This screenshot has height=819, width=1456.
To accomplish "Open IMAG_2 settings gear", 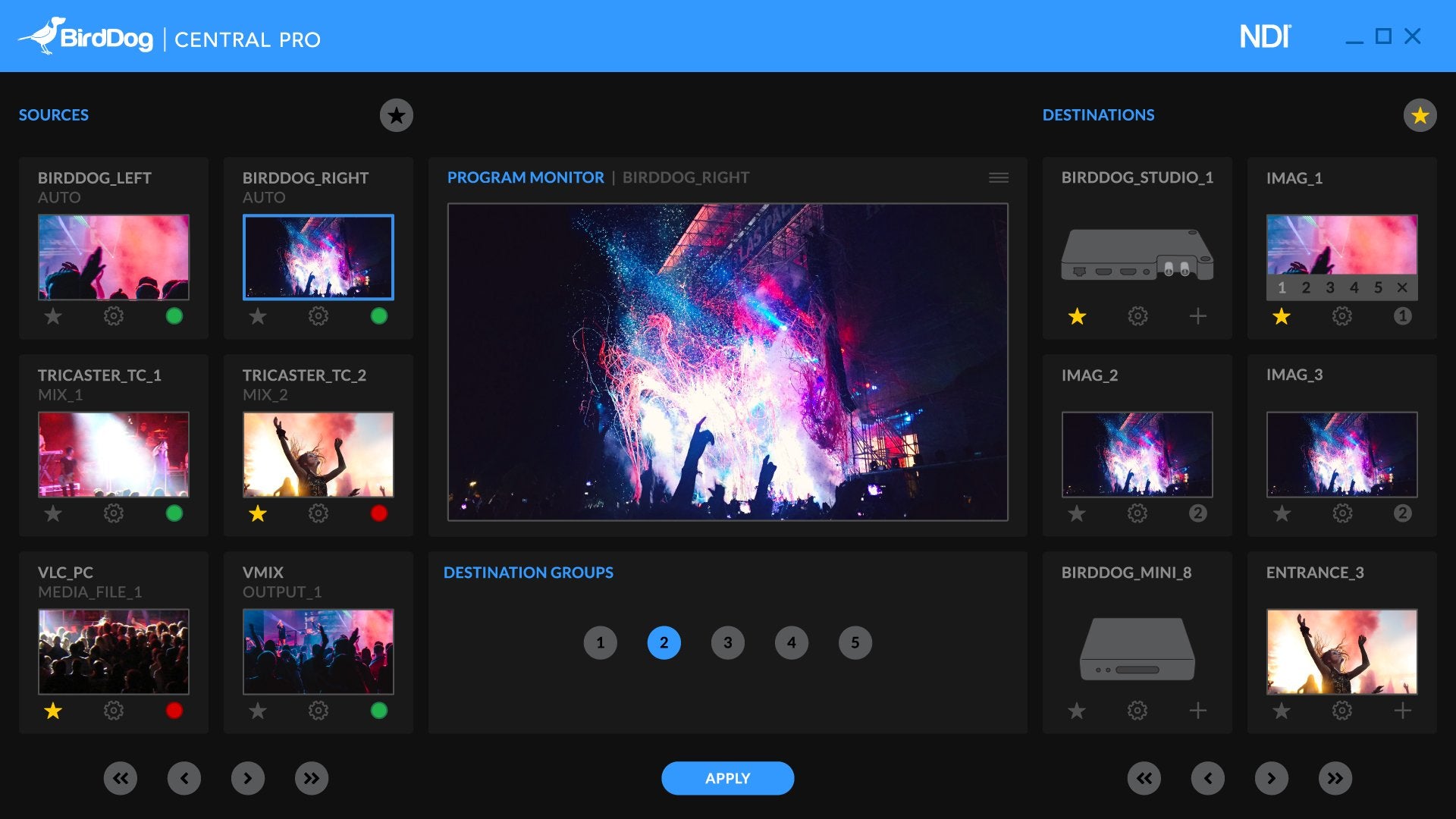I will click(x=1137, y=513).
